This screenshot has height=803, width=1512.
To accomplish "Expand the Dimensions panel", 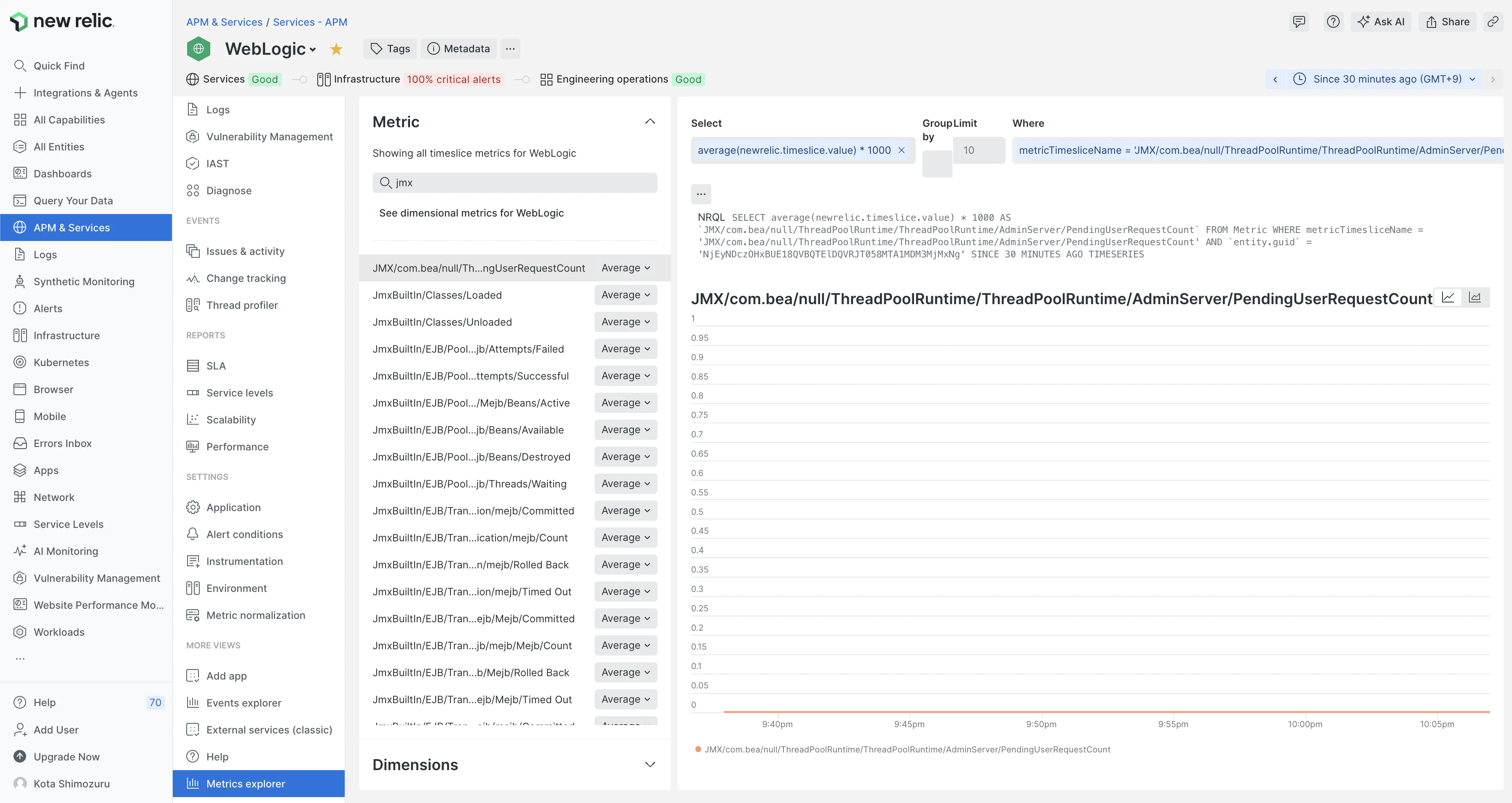I will tap(650, 764).
